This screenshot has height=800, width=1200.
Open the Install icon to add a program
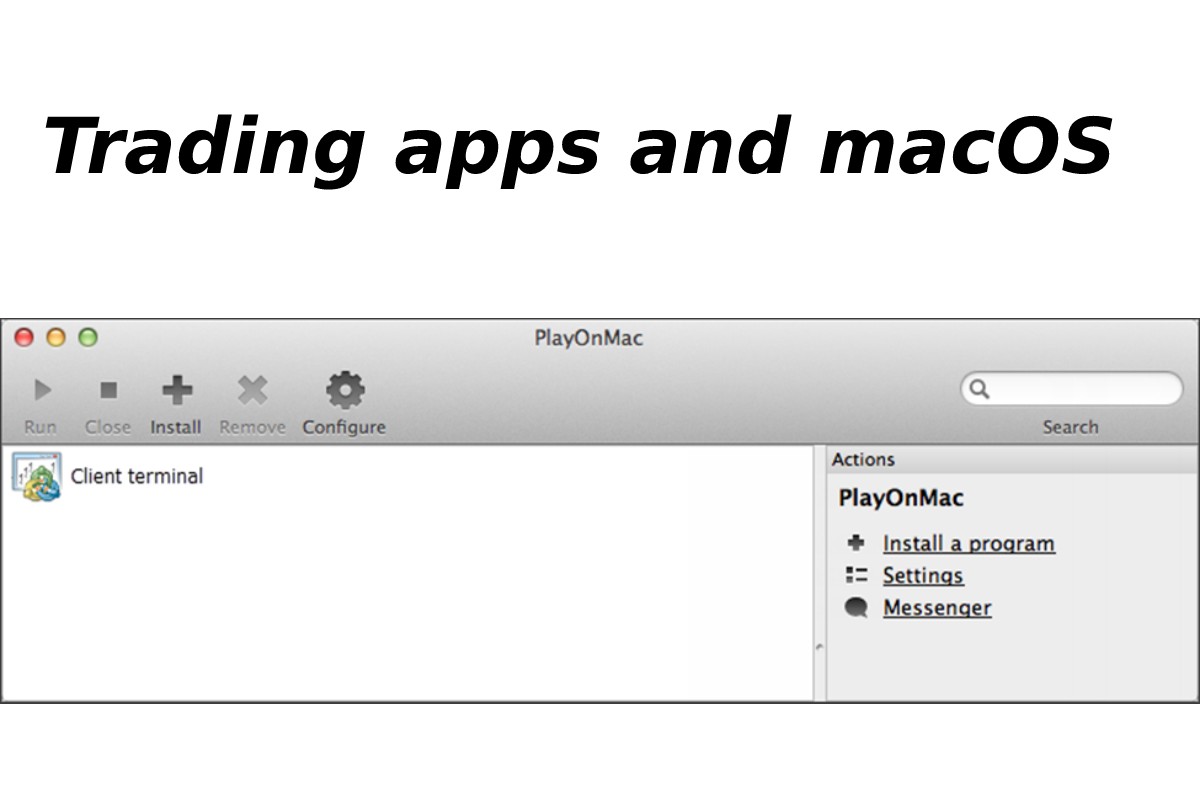(176, 388)
